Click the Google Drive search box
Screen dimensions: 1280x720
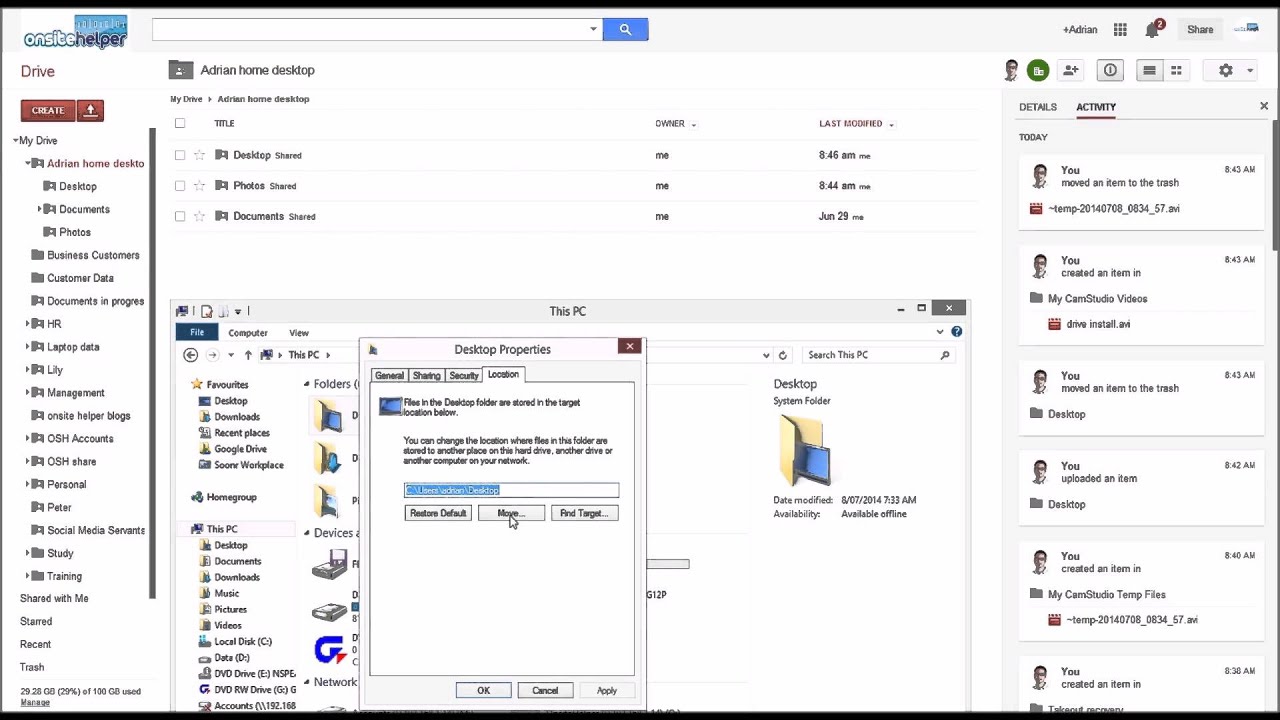[x=368, y=29]
